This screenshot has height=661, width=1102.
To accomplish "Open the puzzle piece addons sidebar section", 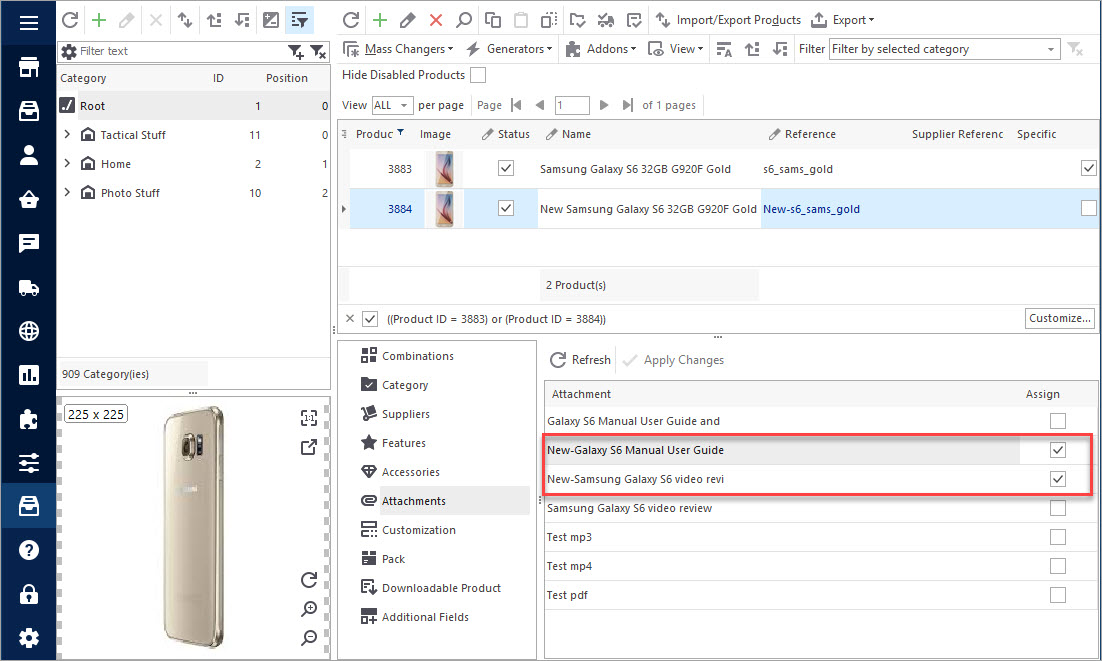I will 29,419.
